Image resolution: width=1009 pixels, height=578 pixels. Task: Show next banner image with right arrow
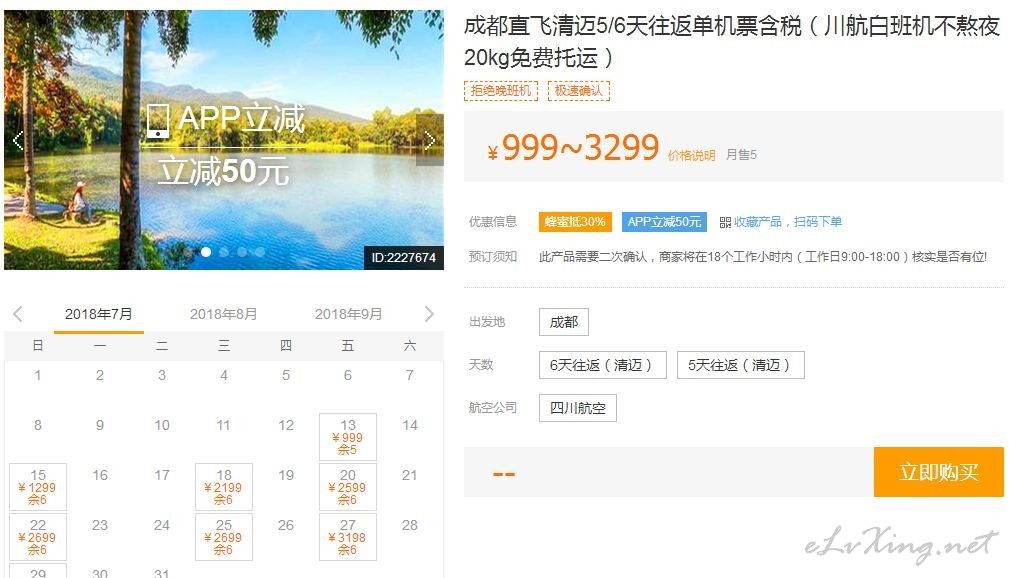coord(430,140)
